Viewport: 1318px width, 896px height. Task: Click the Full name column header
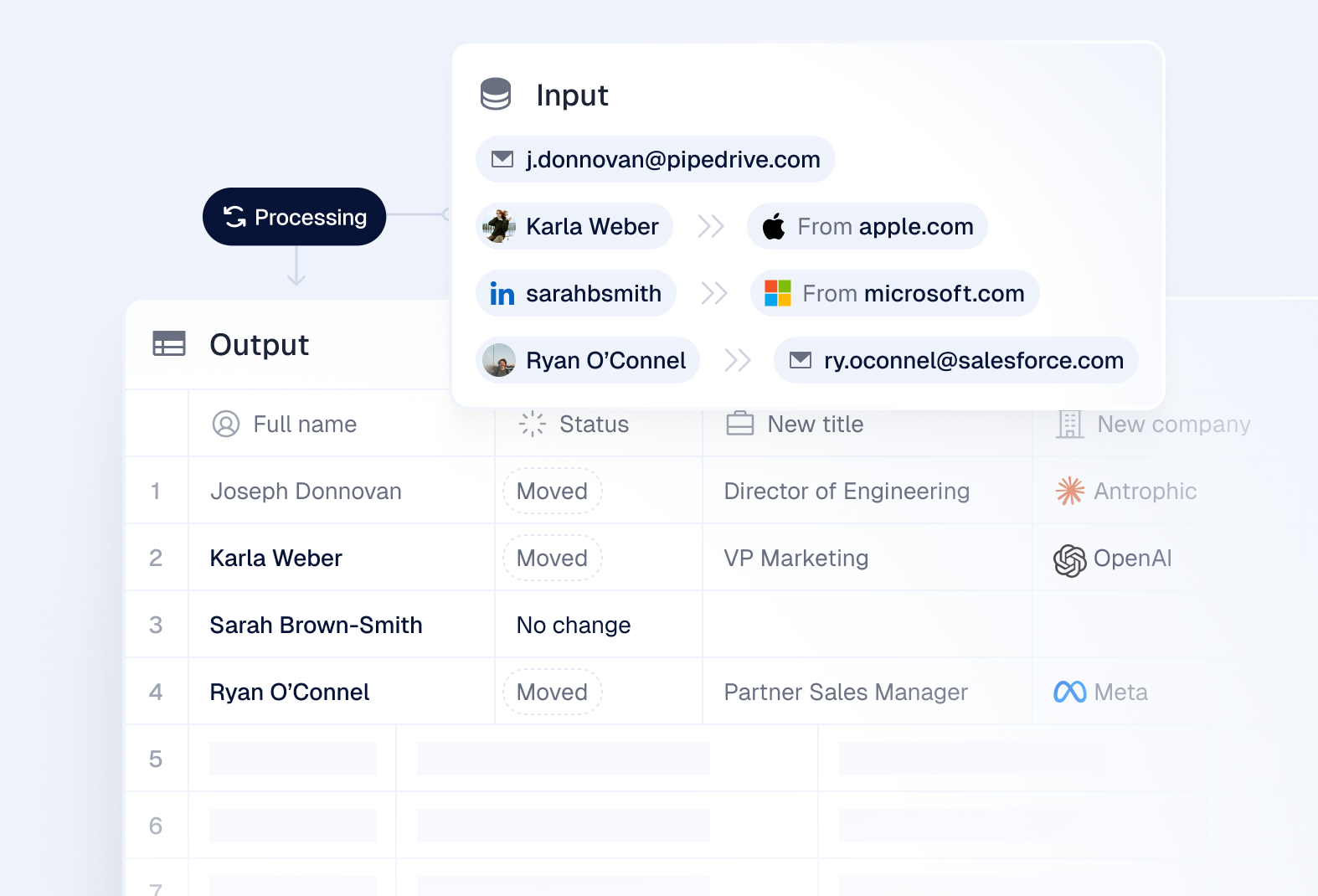pos(342,424)
